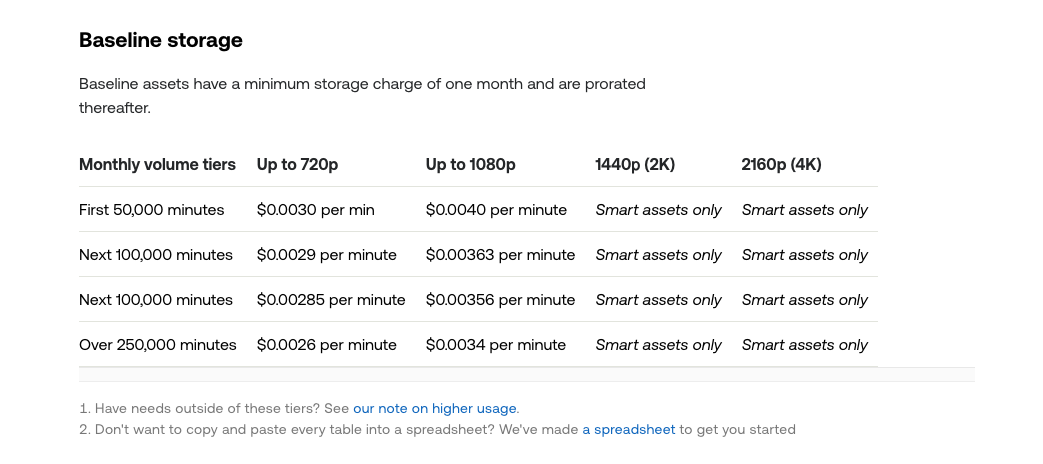Select the 'Up to 720p' column header
The image size is (1043, 464).
point(297,164)
